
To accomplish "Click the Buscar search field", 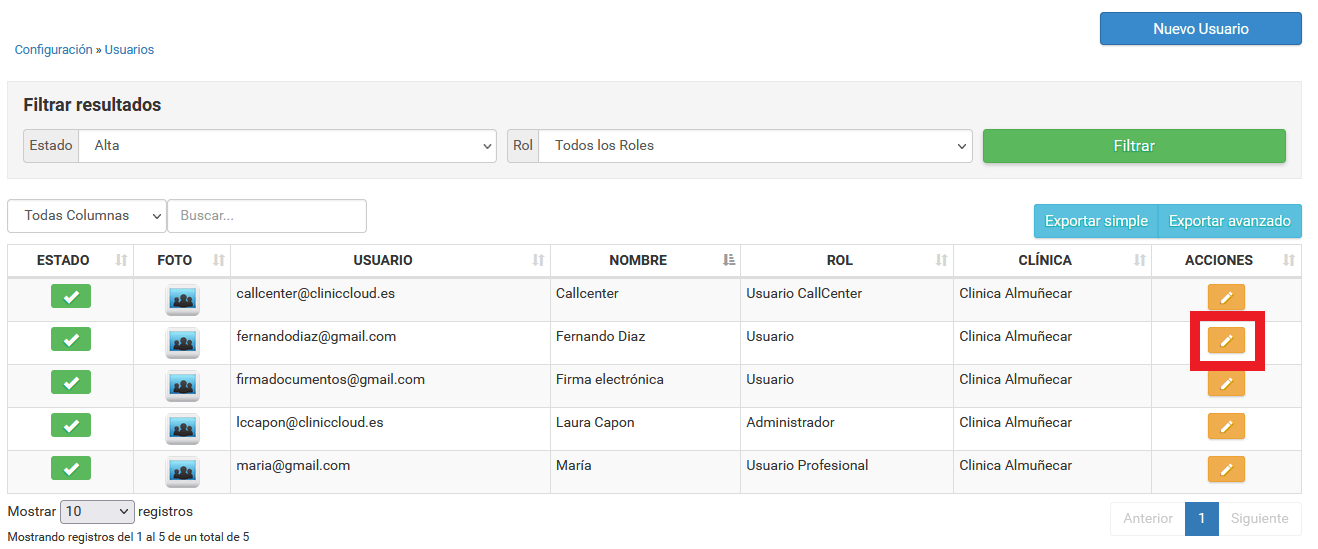I will (x=267, y=216).
